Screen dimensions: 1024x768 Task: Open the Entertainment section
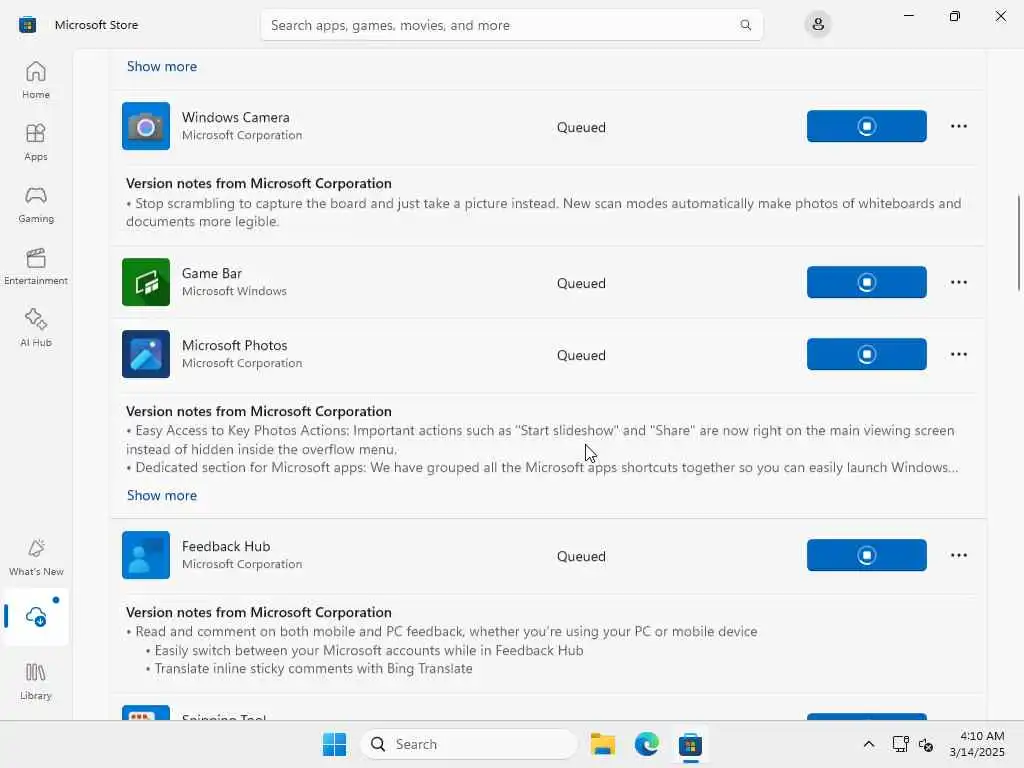36,266
